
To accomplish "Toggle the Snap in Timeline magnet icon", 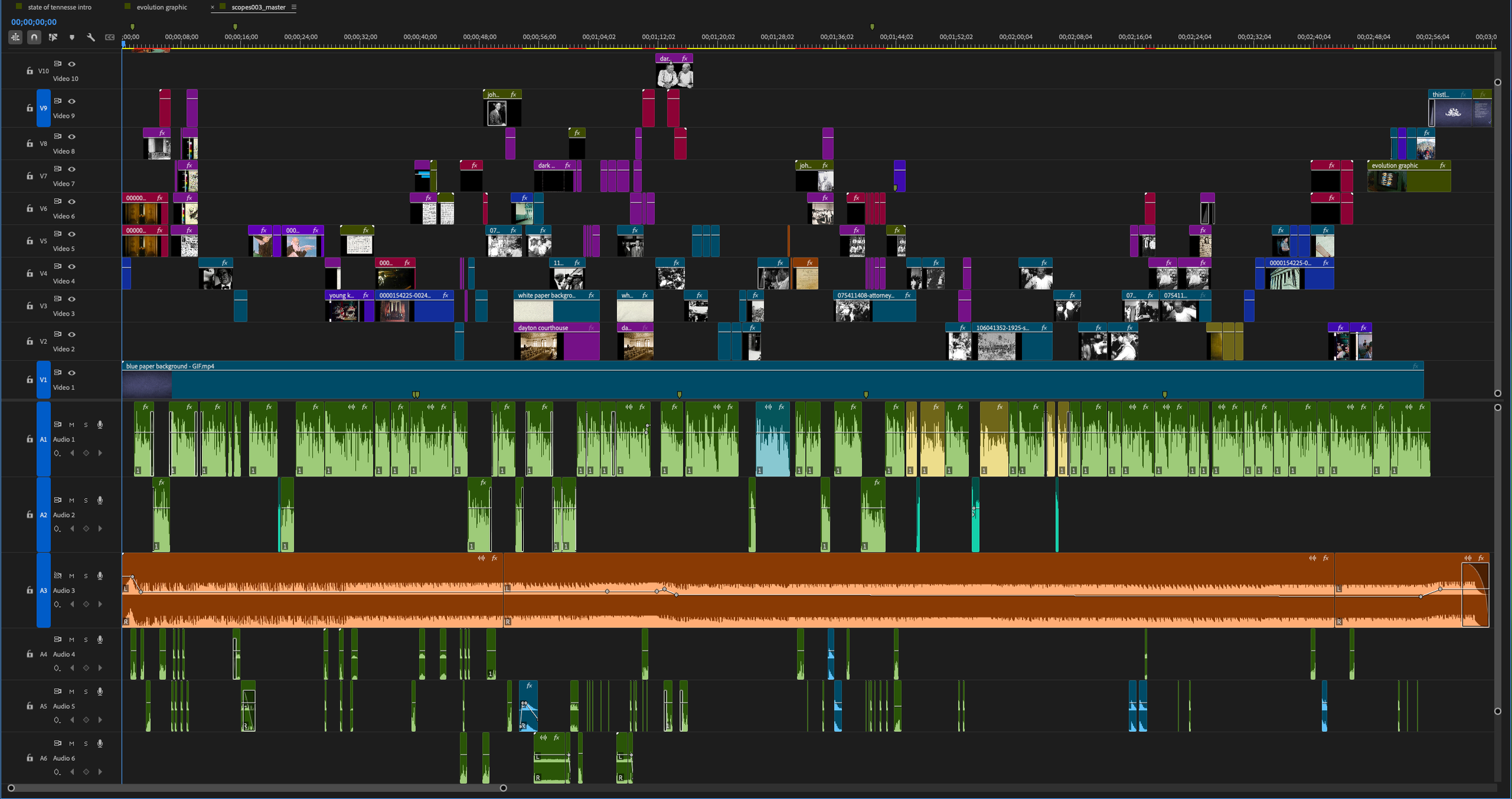I will (34, 38).
